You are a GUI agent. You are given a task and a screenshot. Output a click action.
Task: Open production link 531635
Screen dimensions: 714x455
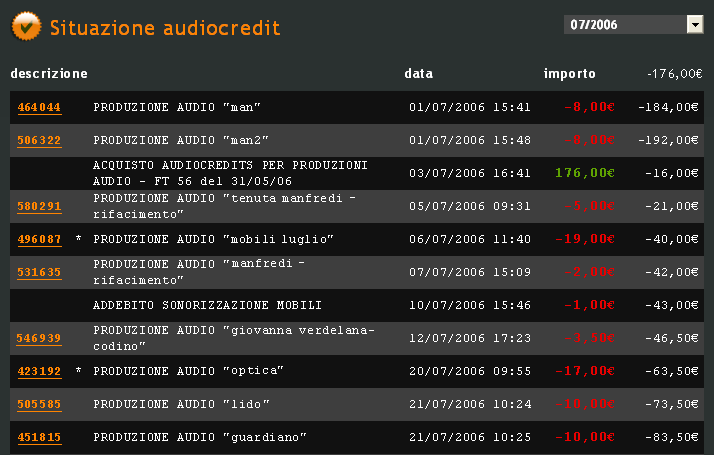click(x=39, y=272)
